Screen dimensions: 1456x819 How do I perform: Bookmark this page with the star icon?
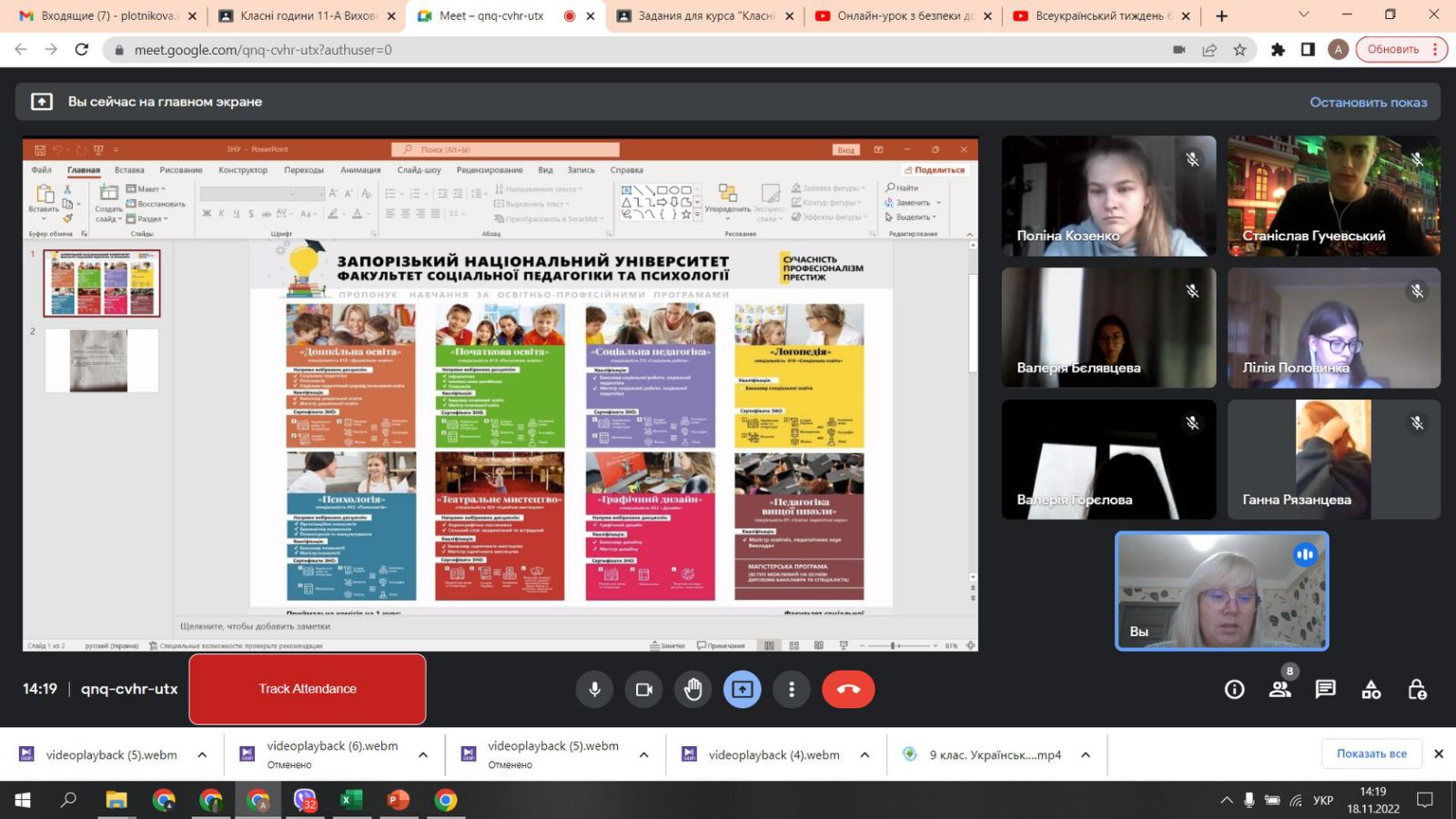(x=1239, y=50)
